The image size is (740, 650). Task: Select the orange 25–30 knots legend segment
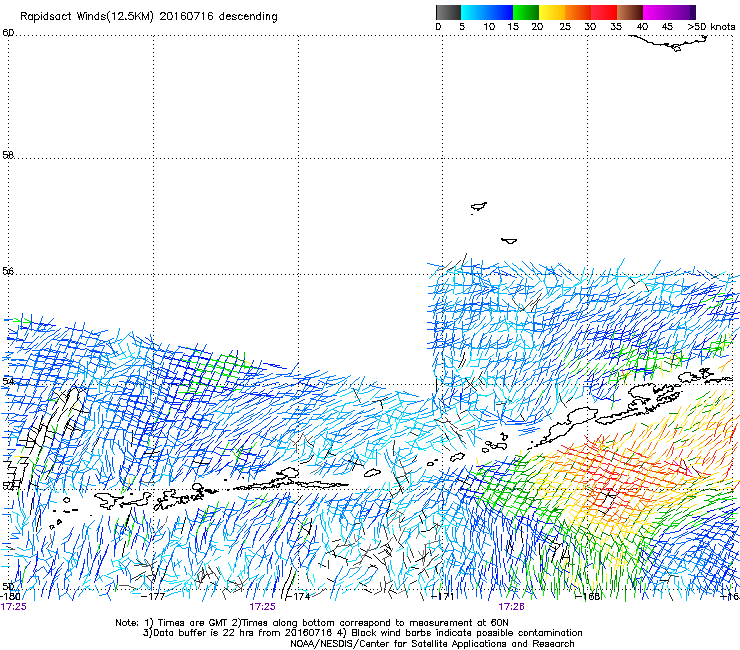click(578, 12)
